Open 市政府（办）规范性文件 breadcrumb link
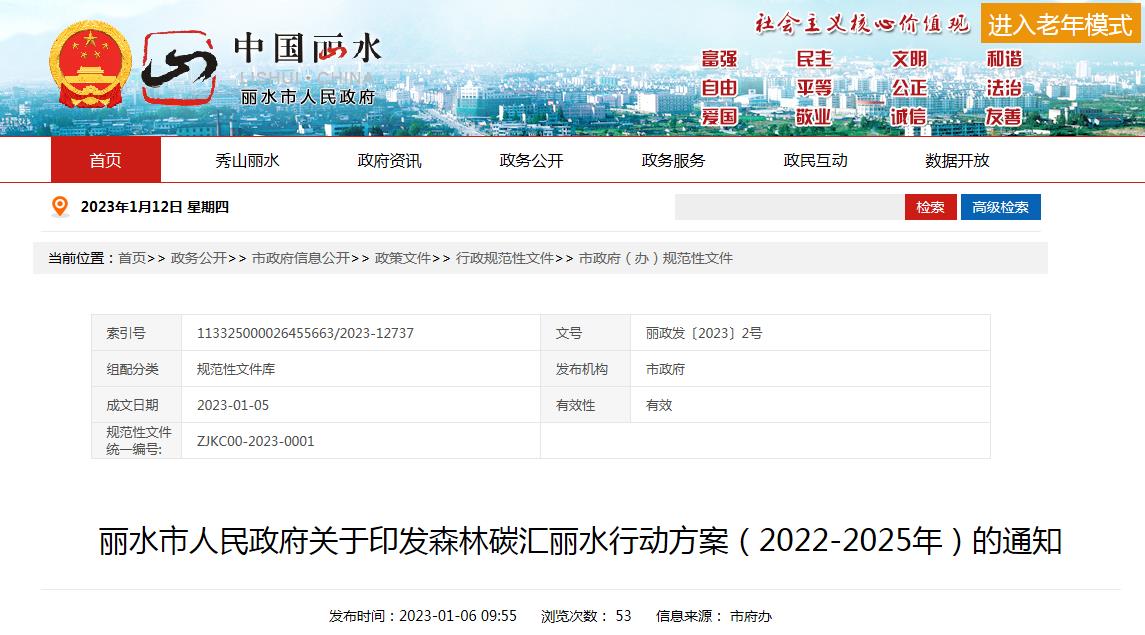Viewport: 1145px width, 635px height. pos(655,258)
